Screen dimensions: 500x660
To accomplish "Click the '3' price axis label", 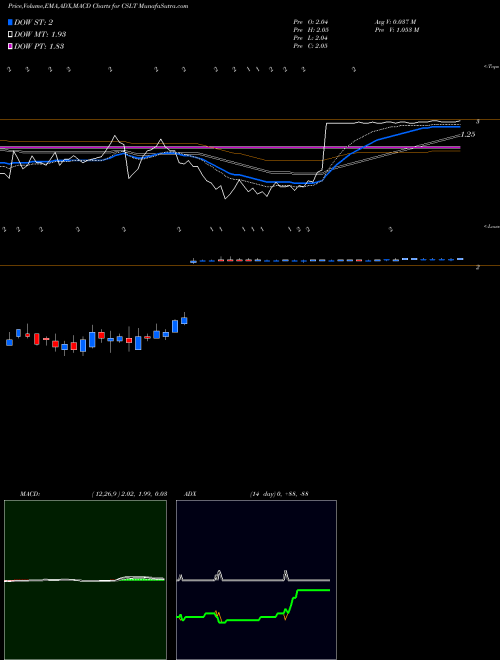I will point(477,122).
